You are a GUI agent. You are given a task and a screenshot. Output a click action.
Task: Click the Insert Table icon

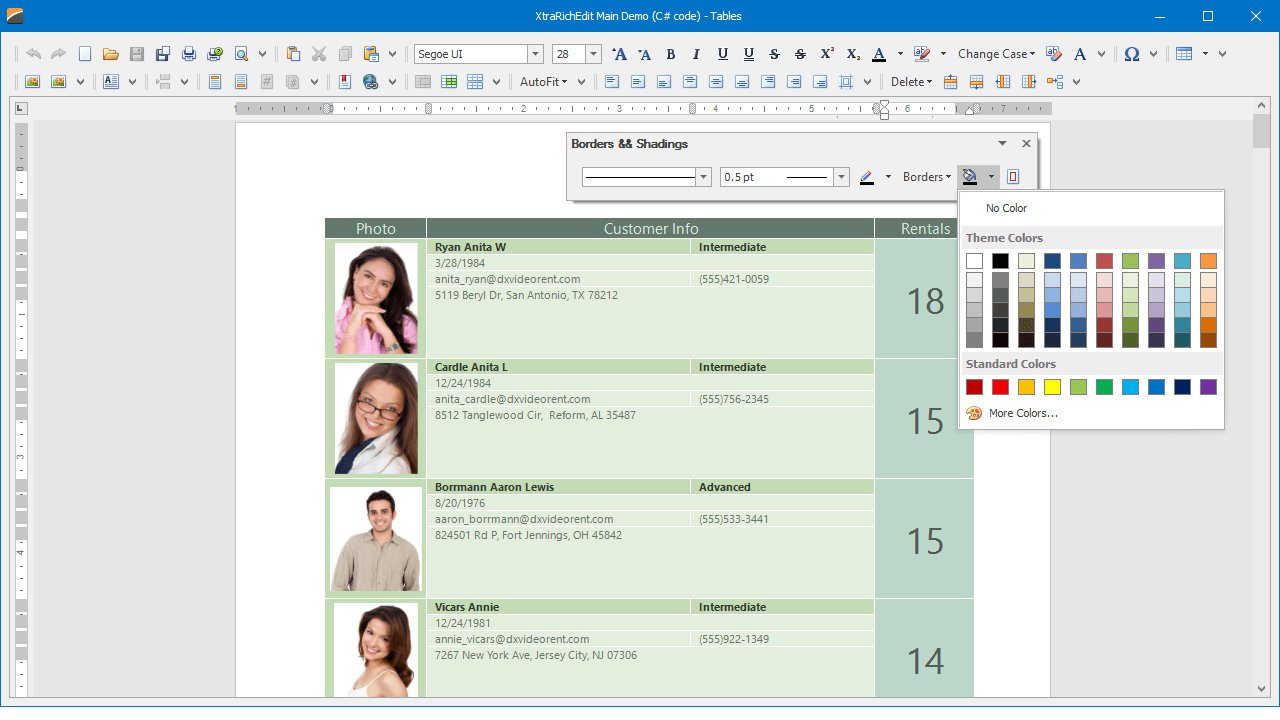coord(1184,54)
